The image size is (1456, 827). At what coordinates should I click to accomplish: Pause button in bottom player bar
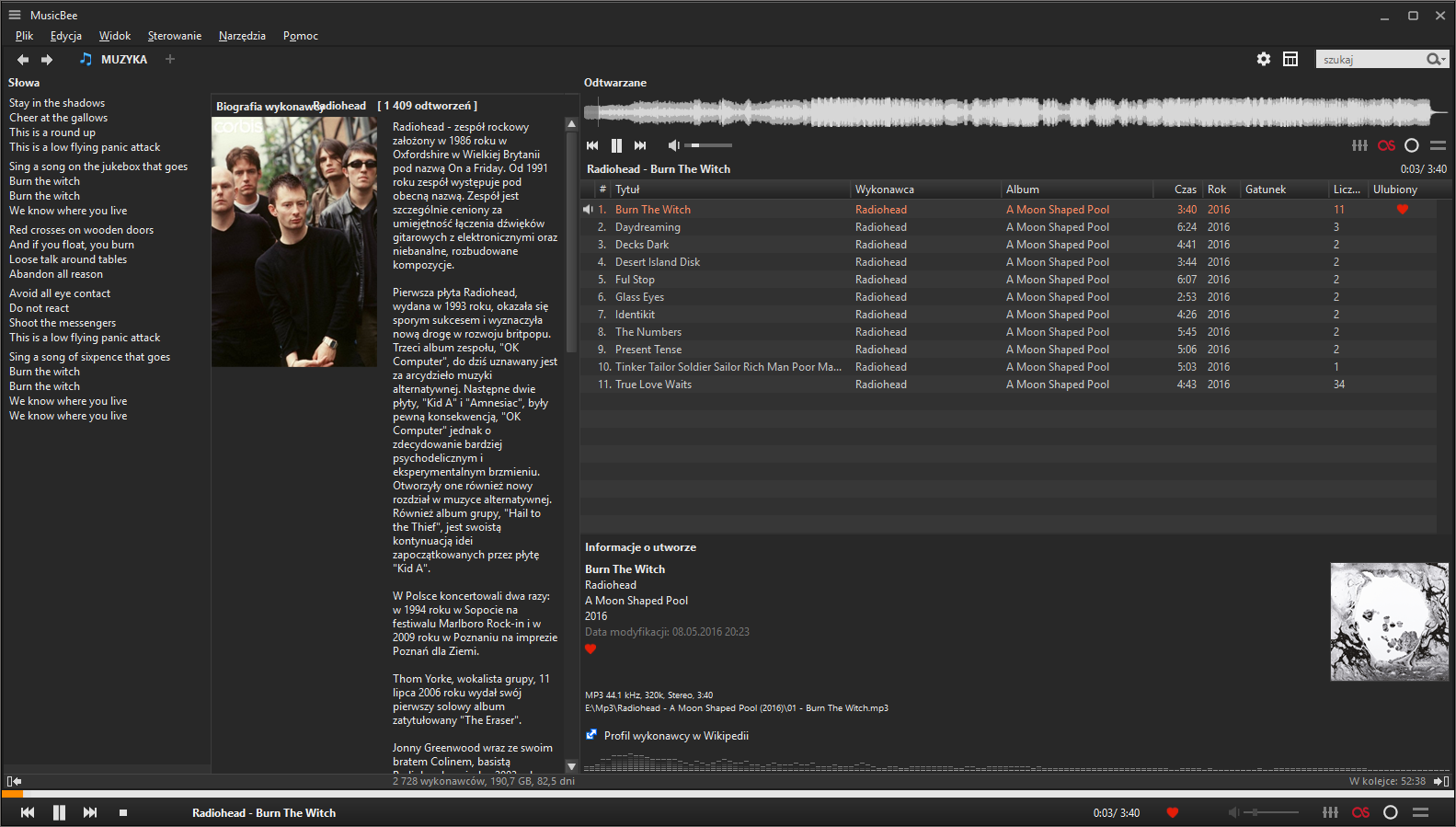click(x=59, y=812)
